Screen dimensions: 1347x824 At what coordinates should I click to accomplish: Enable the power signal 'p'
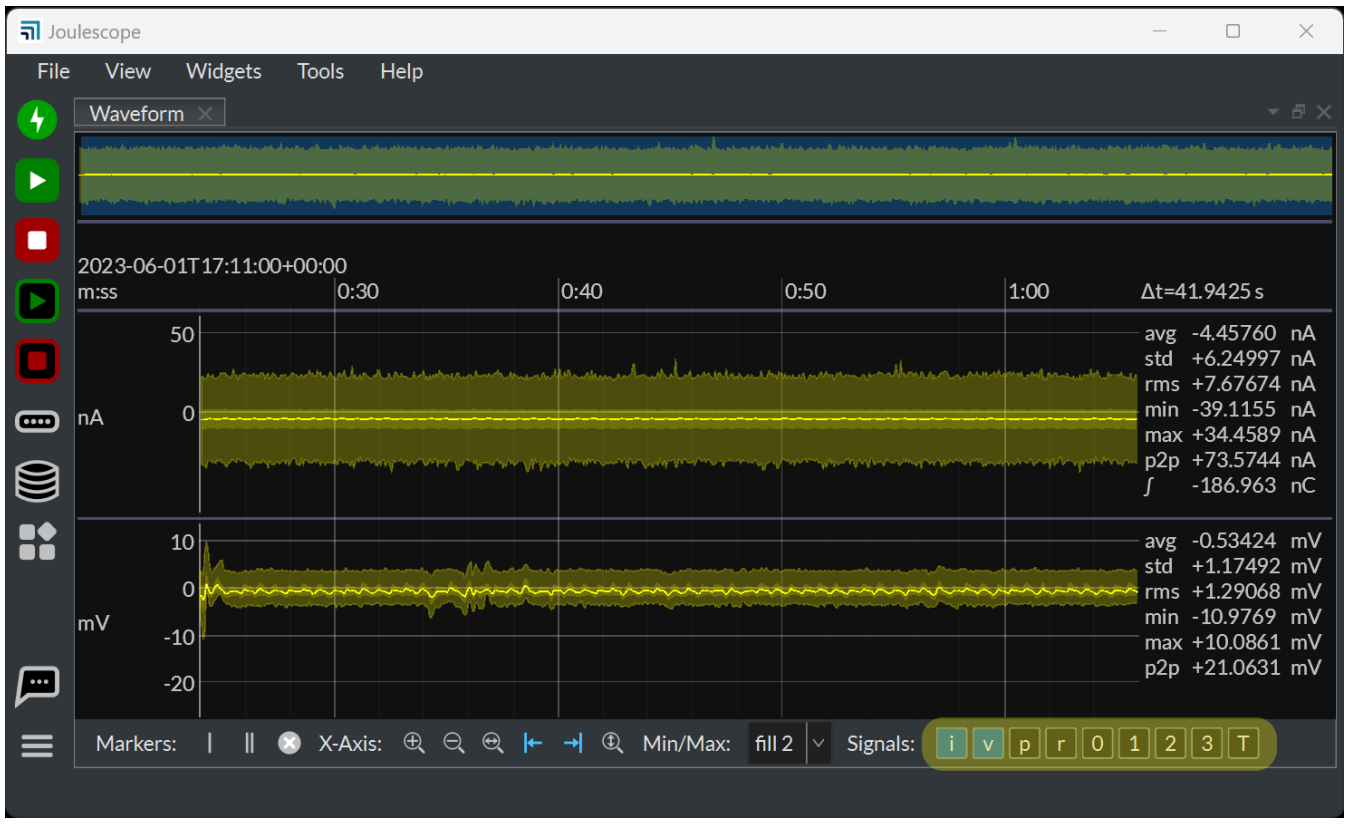(1024, 744)
